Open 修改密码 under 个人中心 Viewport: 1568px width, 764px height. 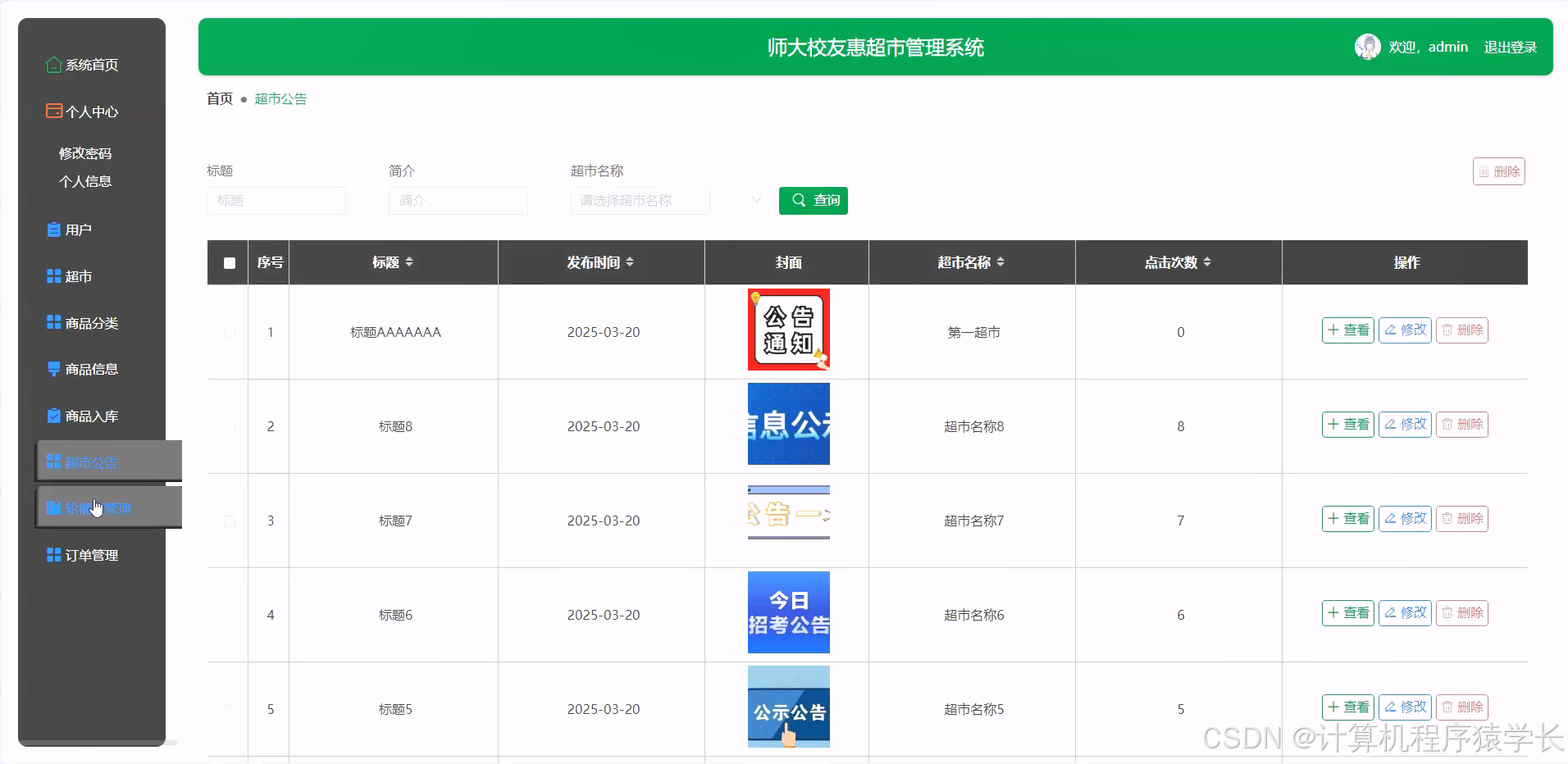tap(86, 152)
